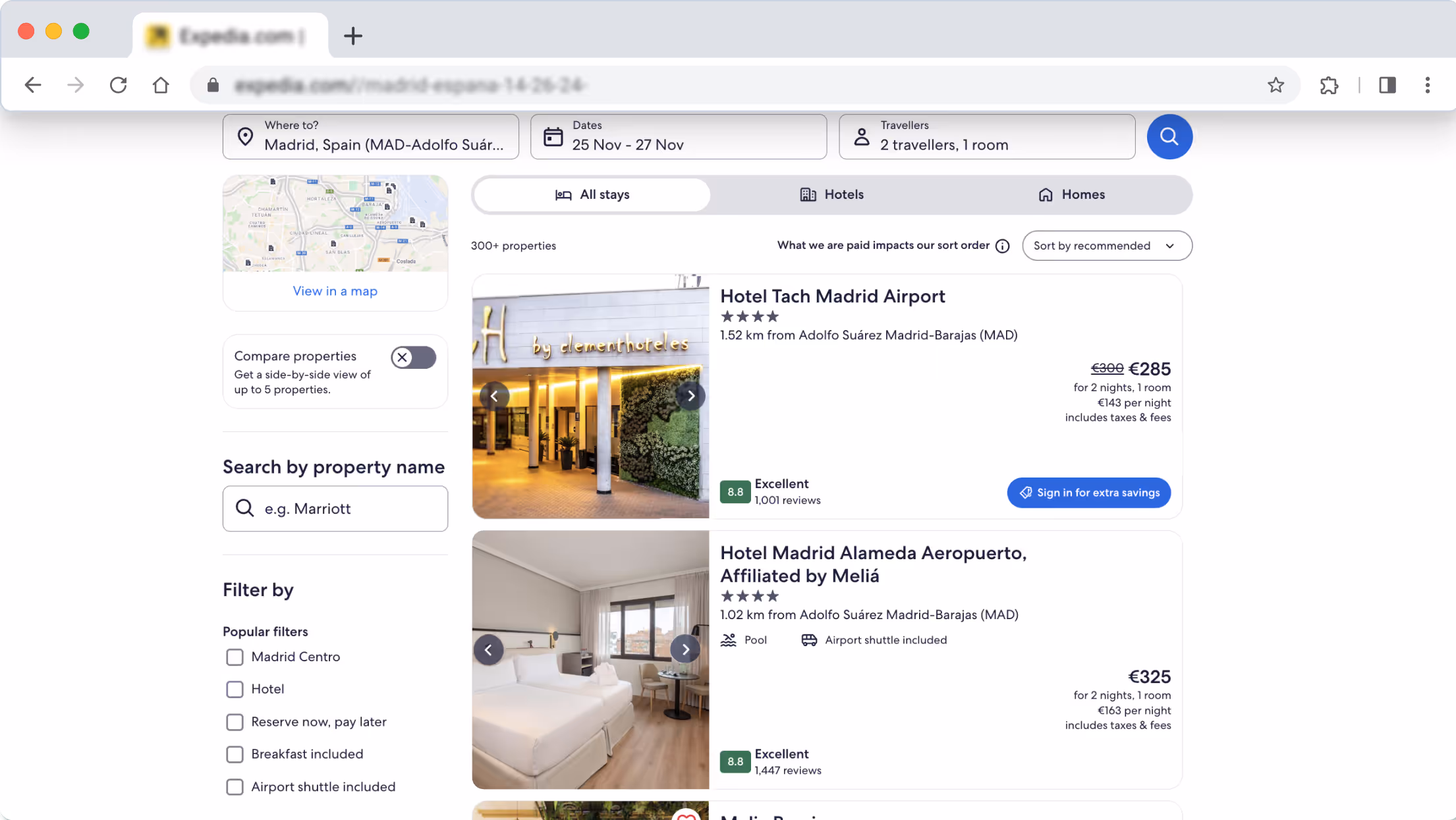The width and height of the screenshot is (1456, 820).
Task: Open the Sort by recommended dropdown
Action: (x=1106, y=245)
